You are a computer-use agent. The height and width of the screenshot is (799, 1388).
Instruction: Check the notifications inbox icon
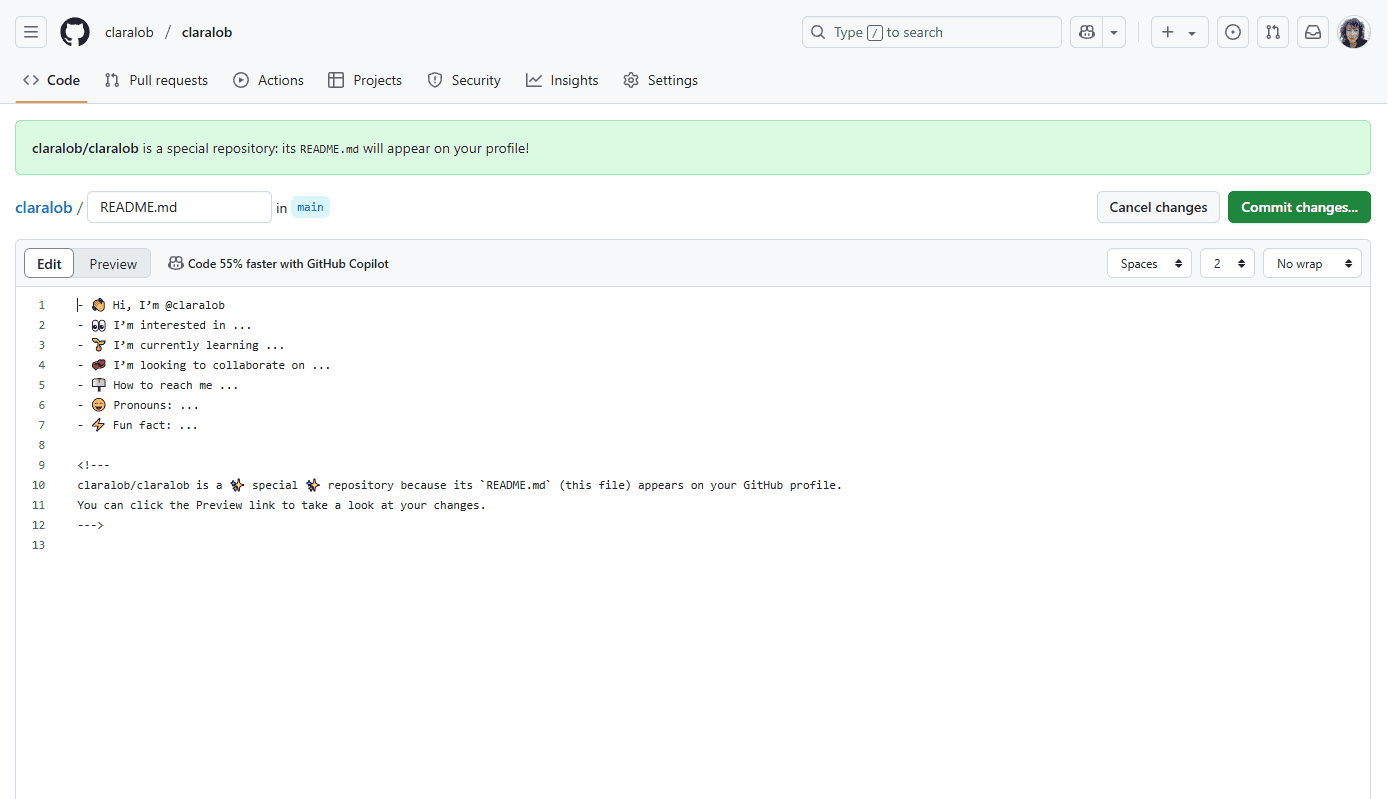coord(1312,31)
